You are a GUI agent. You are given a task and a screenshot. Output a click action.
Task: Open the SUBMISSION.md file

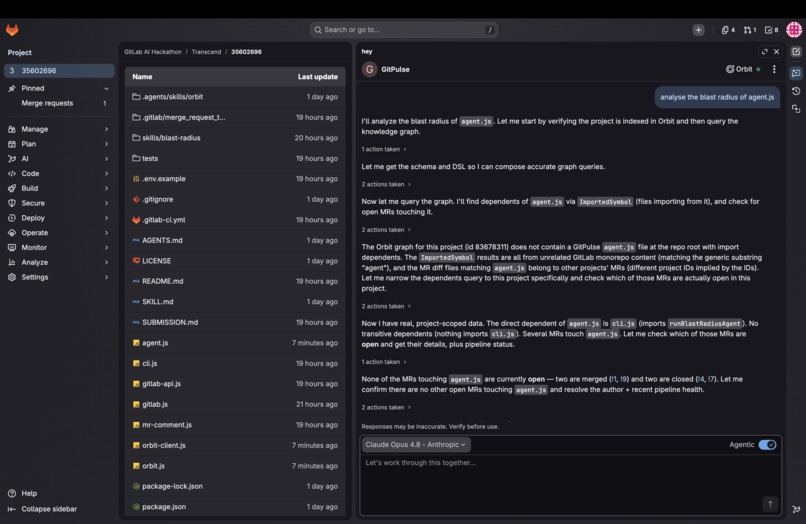[x=170, y=322]
